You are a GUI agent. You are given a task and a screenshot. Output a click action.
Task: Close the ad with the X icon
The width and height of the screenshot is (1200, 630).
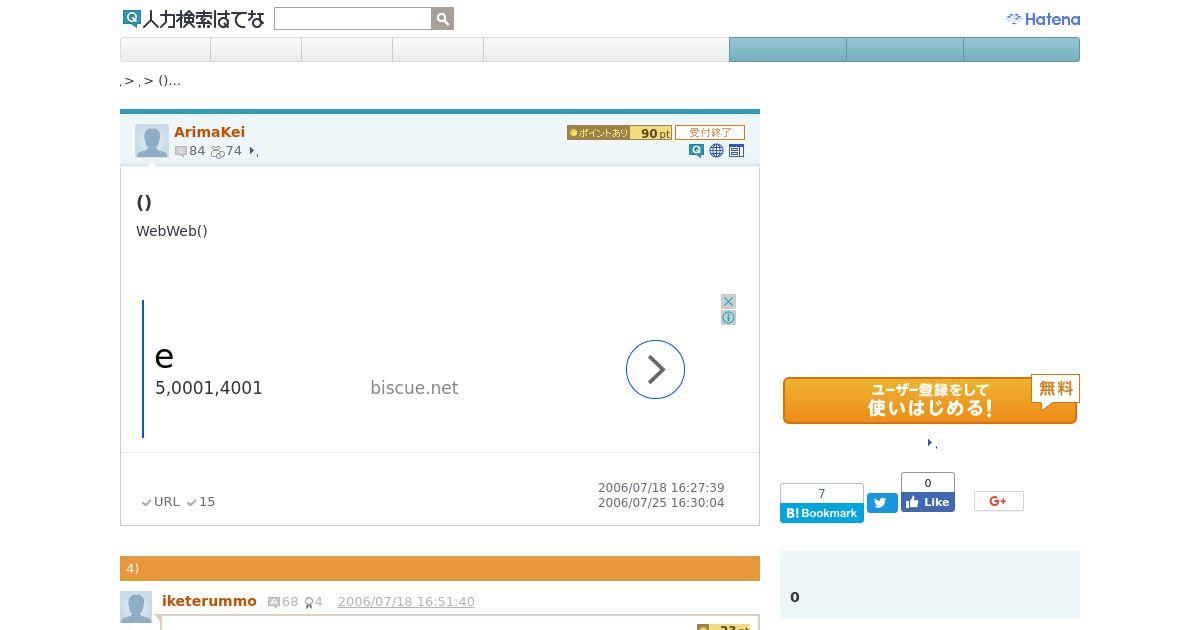pos(728,301)
